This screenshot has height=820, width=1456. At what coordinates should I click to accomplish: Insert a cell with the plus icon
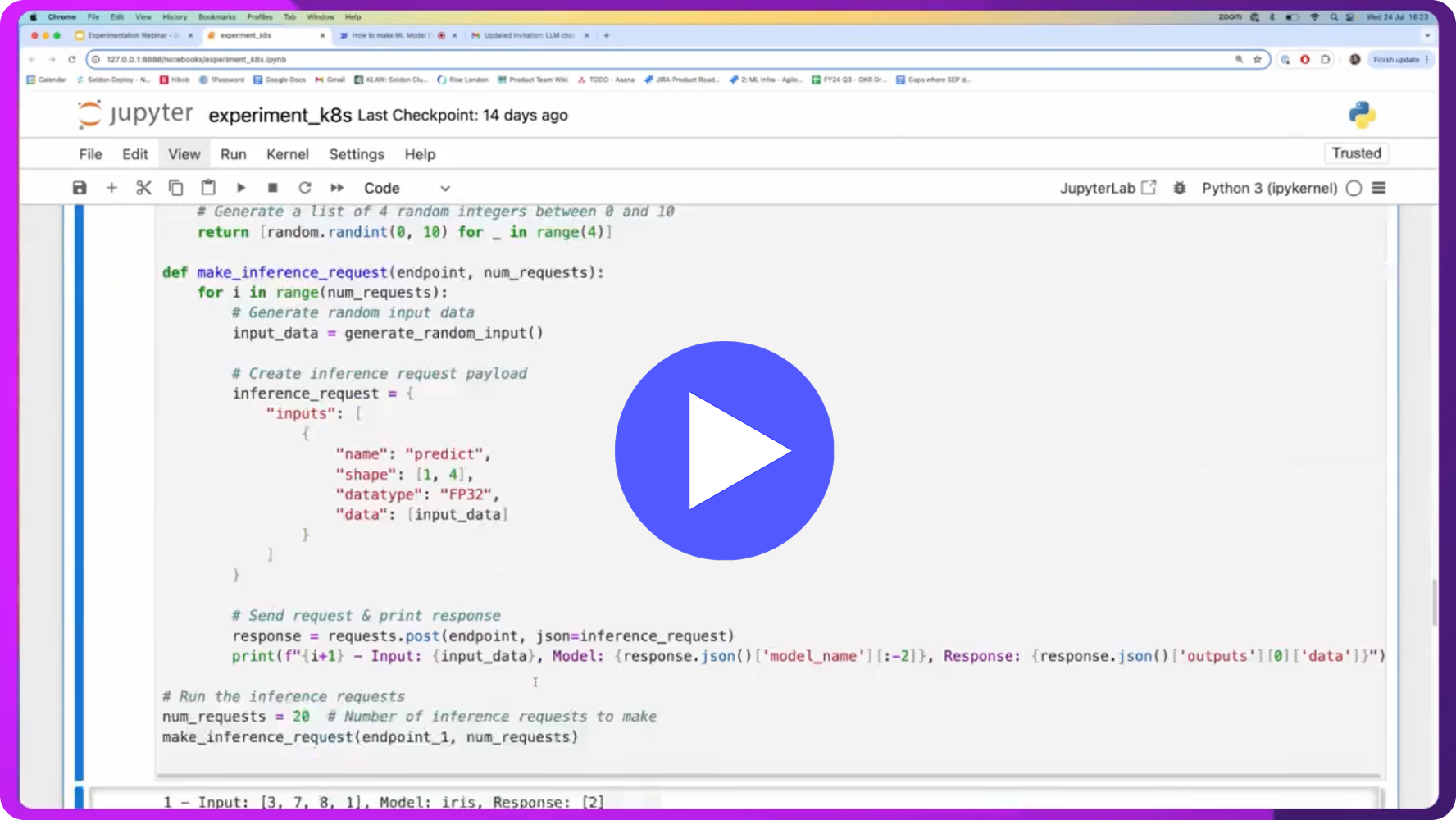click(111, 188)
